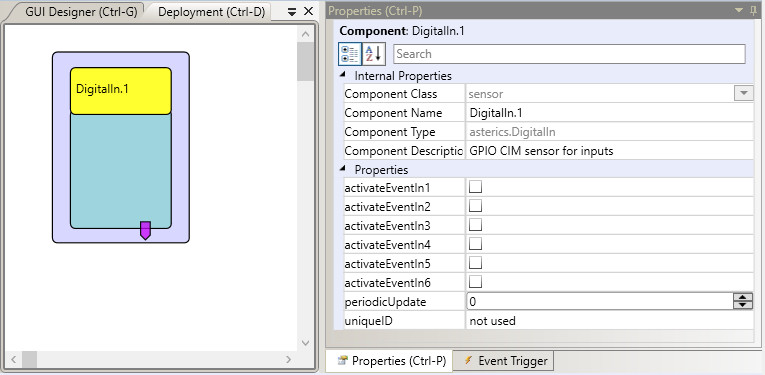765x375 pixels.
Task: Select the DigitalIn.1 component header
Action: coord(121,91)
